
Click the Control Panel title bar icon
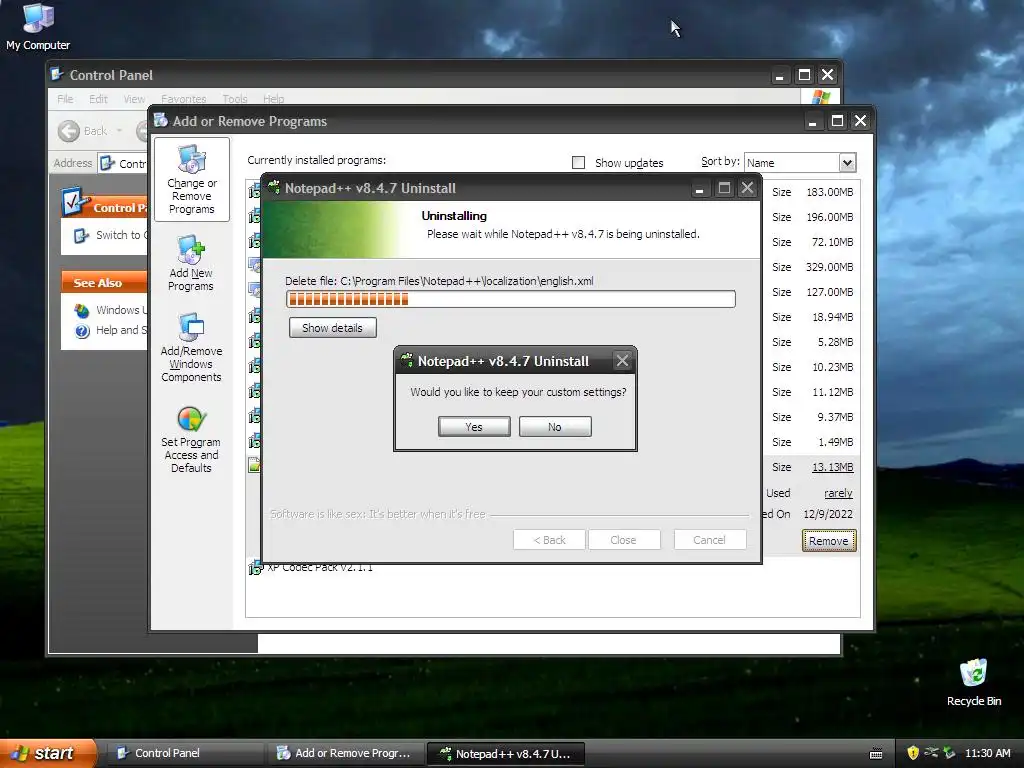pyautogui.click(x=57, y=74)
